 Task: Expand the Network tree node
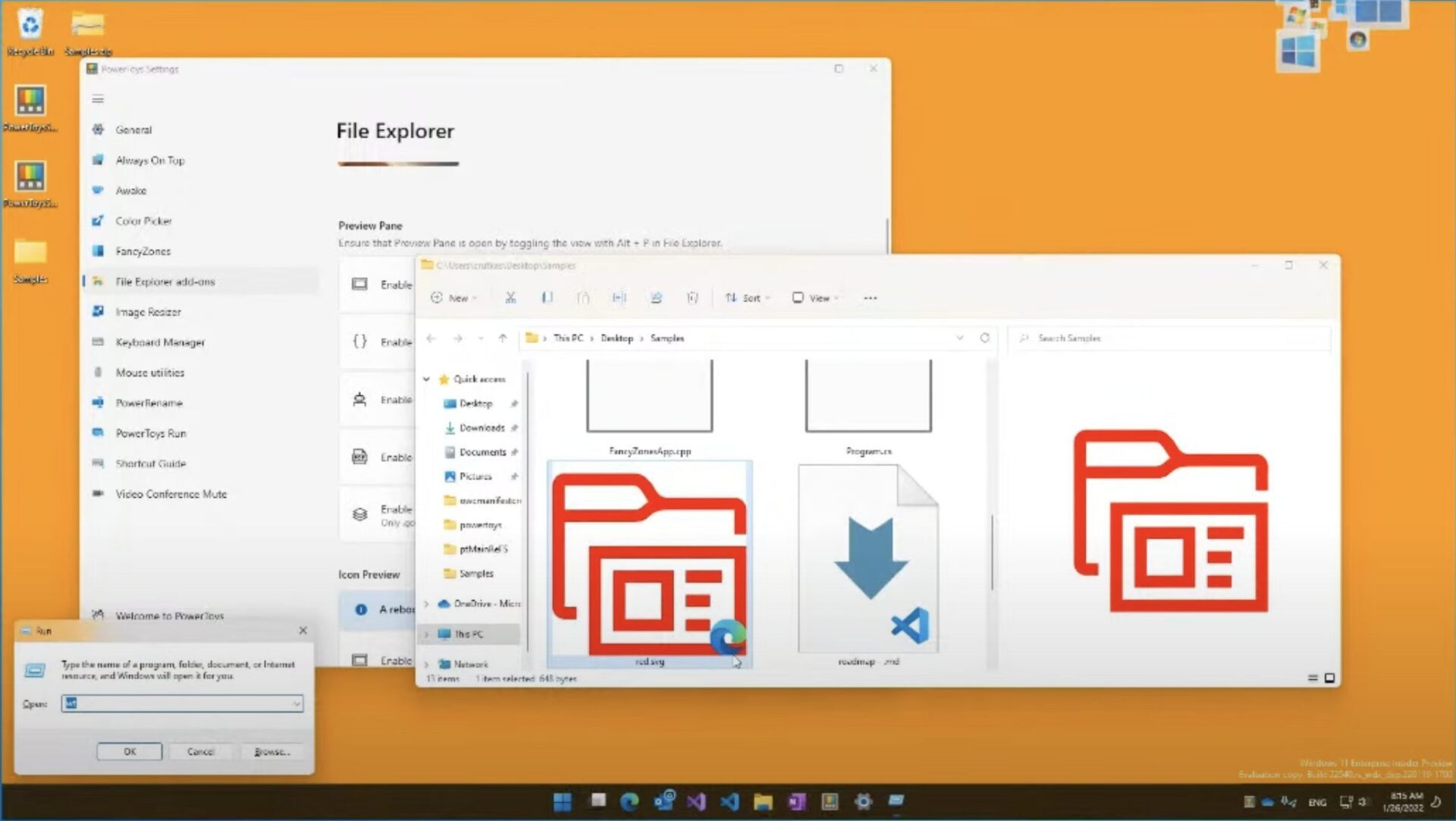click(x=426, y=665)
